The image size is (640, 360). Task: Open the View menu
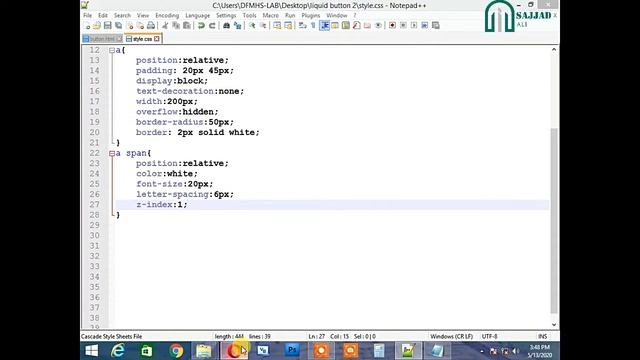point(143,15)
